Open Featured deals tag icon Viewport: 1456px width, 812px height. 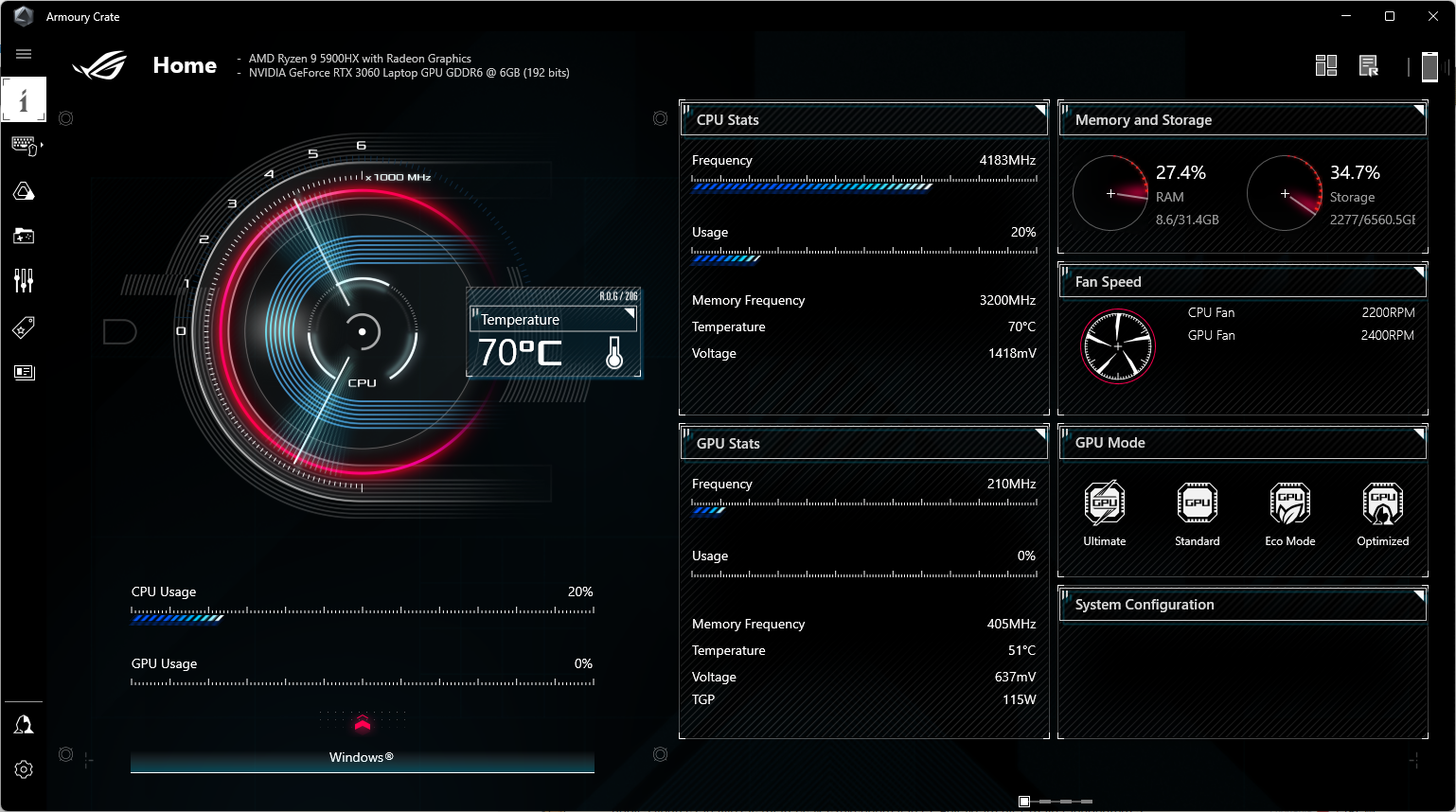tap(24, 327)
